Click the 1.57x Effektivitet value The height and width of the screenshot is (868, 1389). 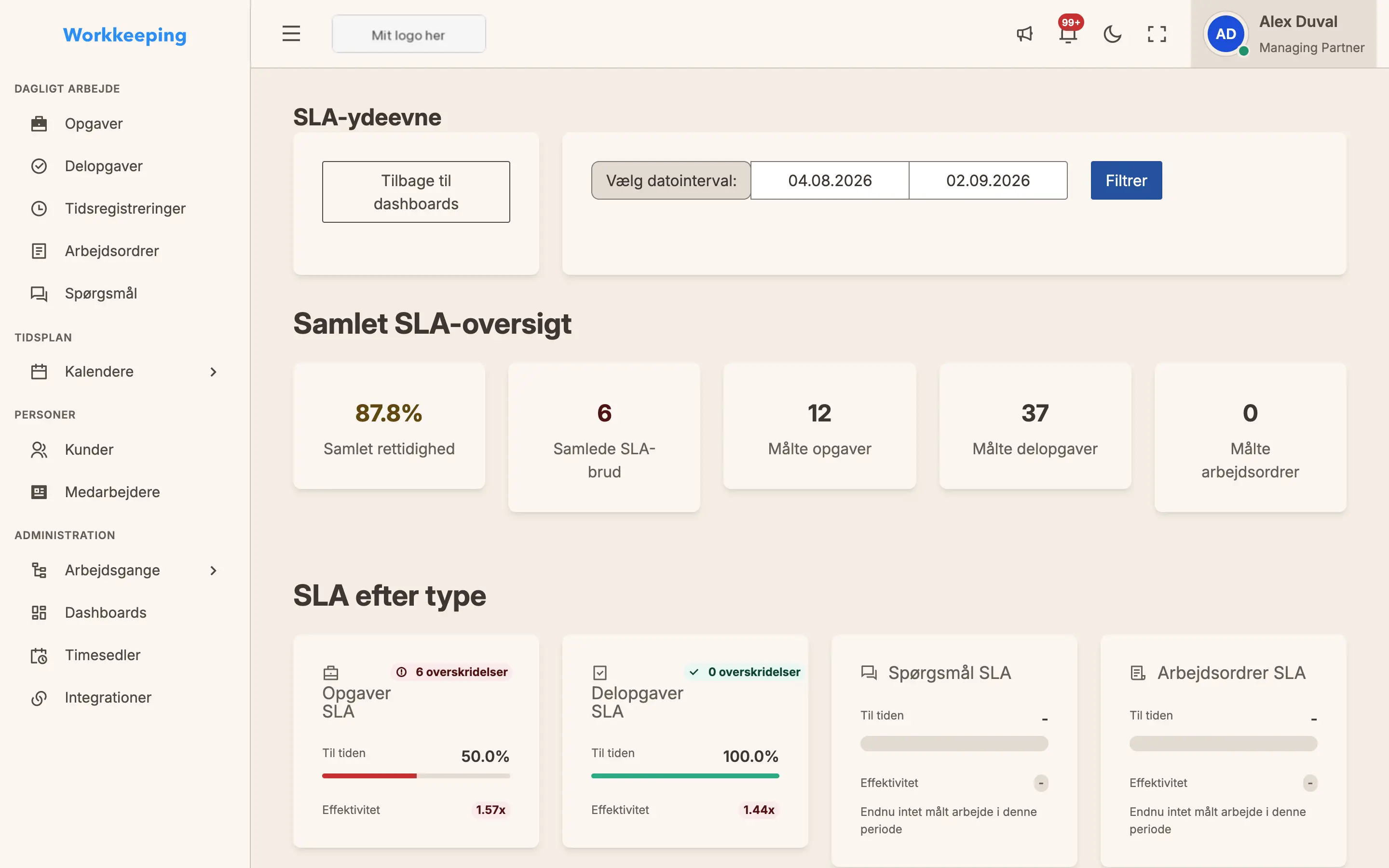[491, 810]
